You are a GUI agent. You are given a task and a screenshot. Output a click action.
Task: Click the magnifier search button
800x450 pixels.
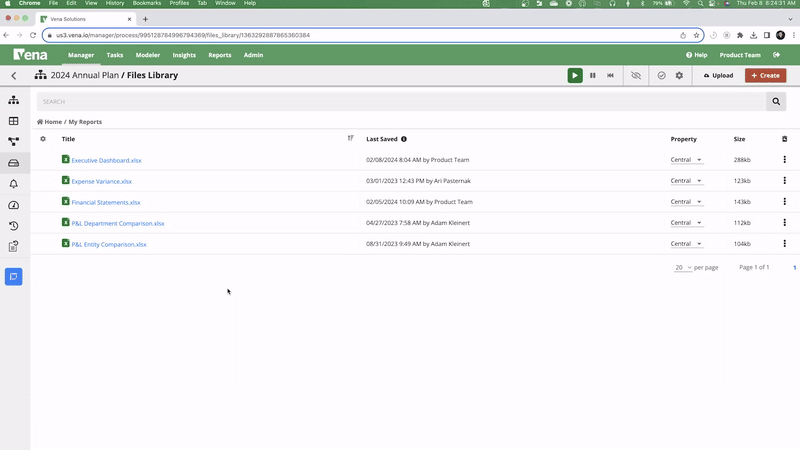(776, 101)
